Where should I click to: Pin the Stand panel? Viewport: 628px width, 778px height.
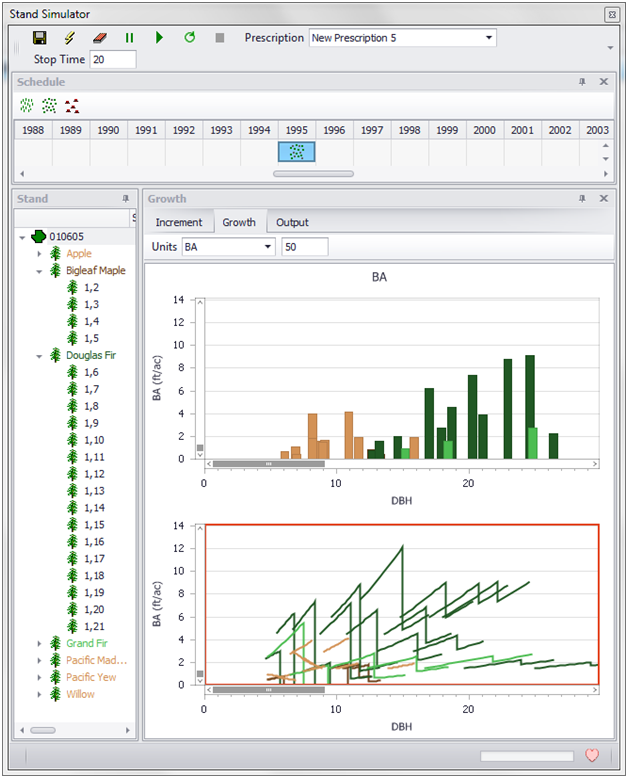(x=126, y=198)
